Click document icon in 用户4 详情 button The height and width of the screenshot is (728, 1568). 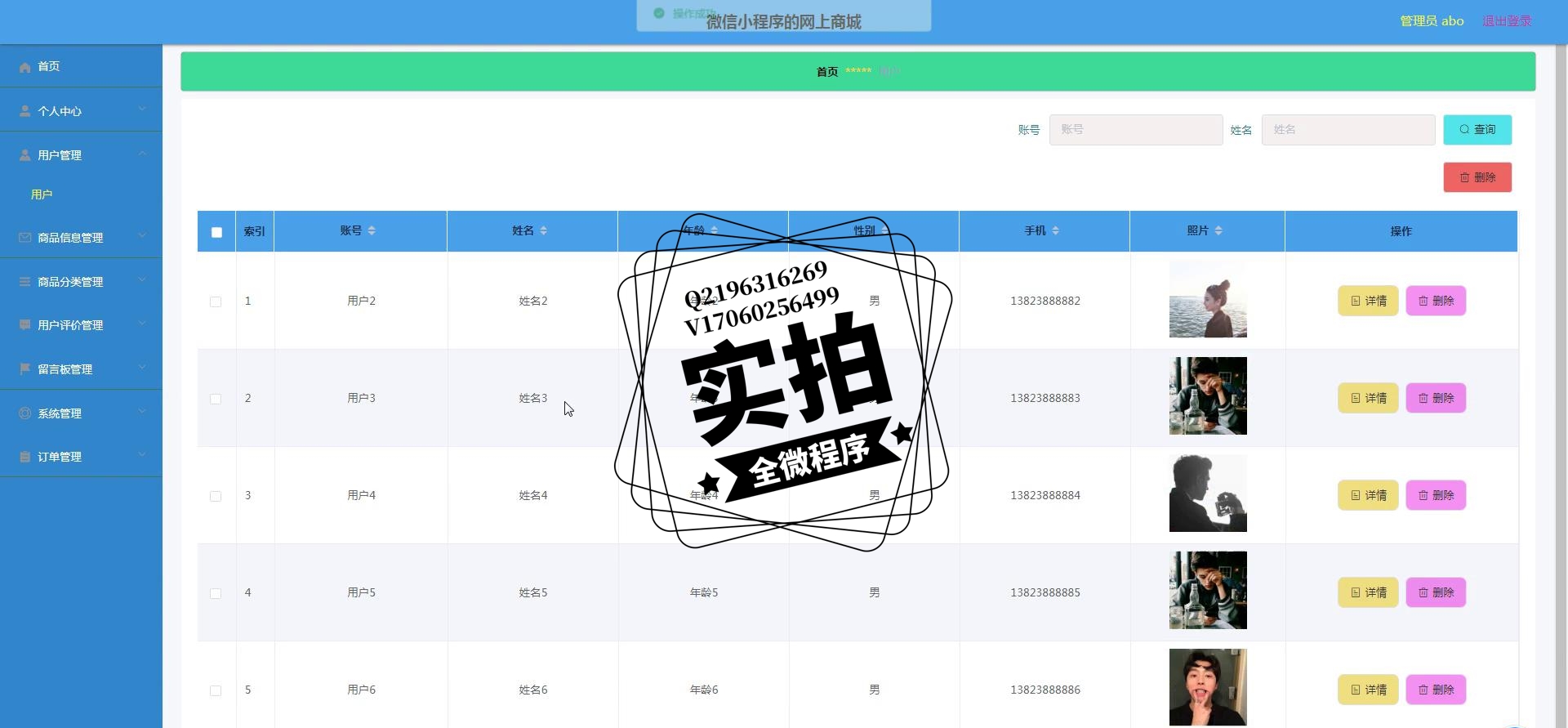pos(1356,495)
